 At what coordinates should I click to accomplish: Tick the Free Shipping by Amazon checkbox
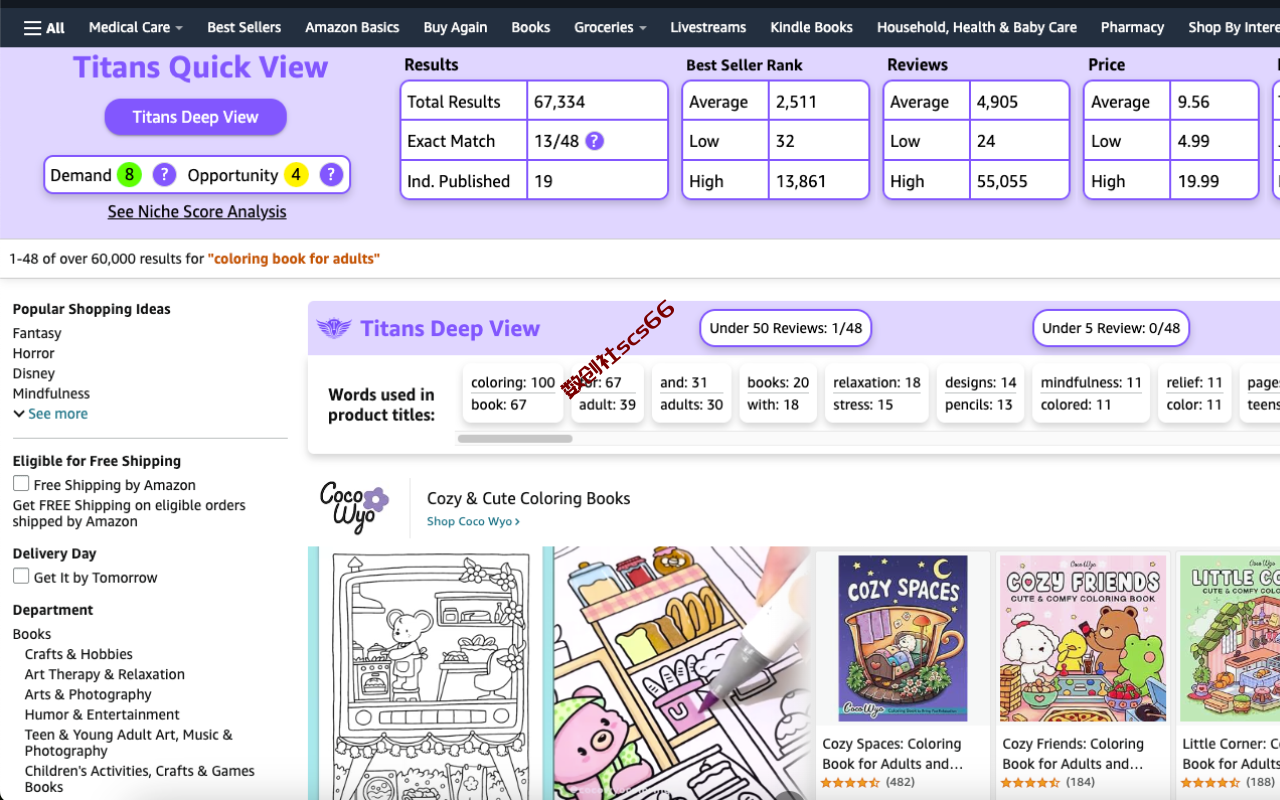pyautogui.click(x=21, y=484)
